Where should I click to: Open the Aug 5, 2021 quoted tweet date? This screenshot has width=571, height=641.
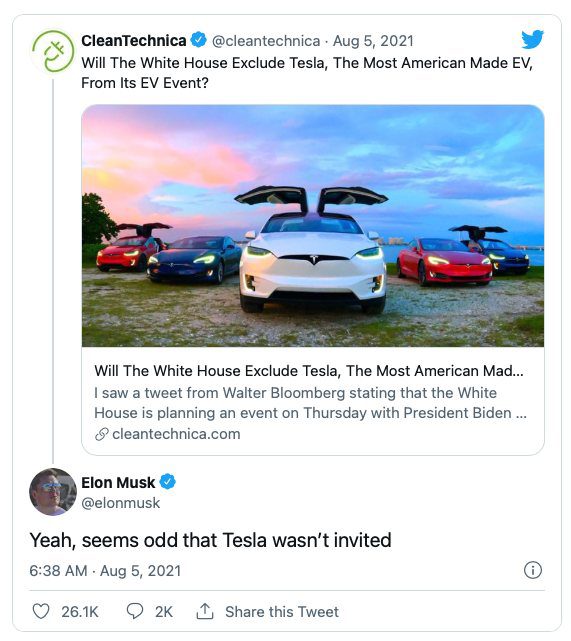(x=373, y=40)
